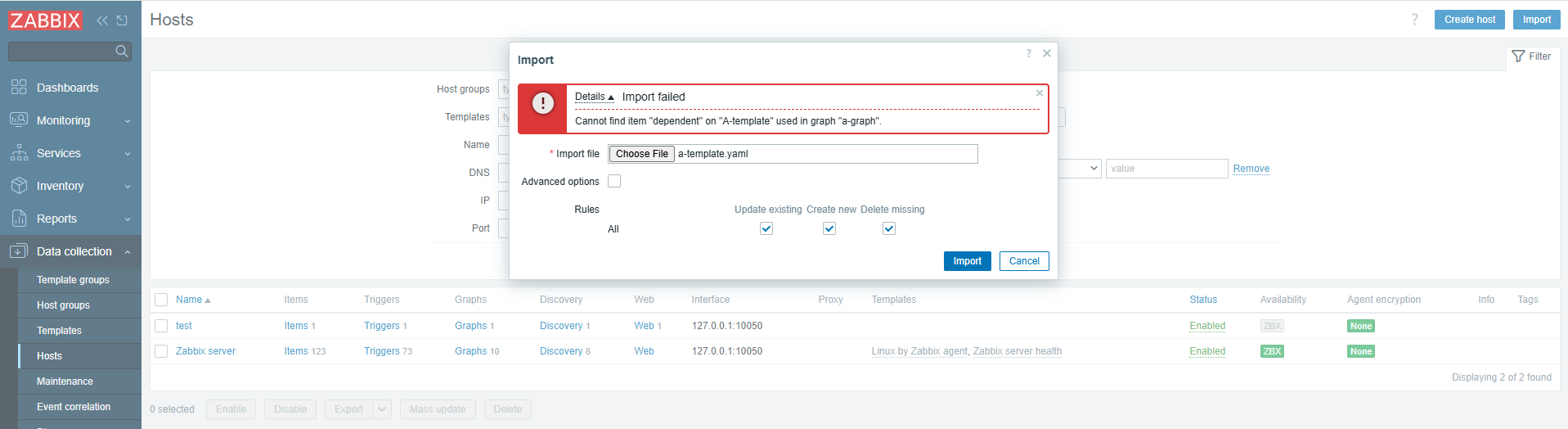
Task: Open Import dialog help question mark
Action: pos(1028,53)
